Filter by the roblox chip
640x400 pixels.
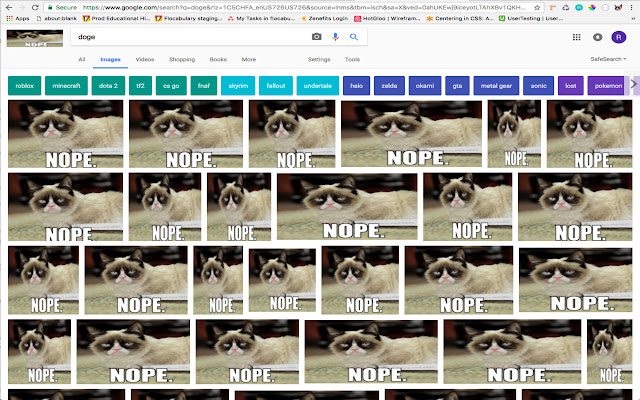(x=24, y=86)
